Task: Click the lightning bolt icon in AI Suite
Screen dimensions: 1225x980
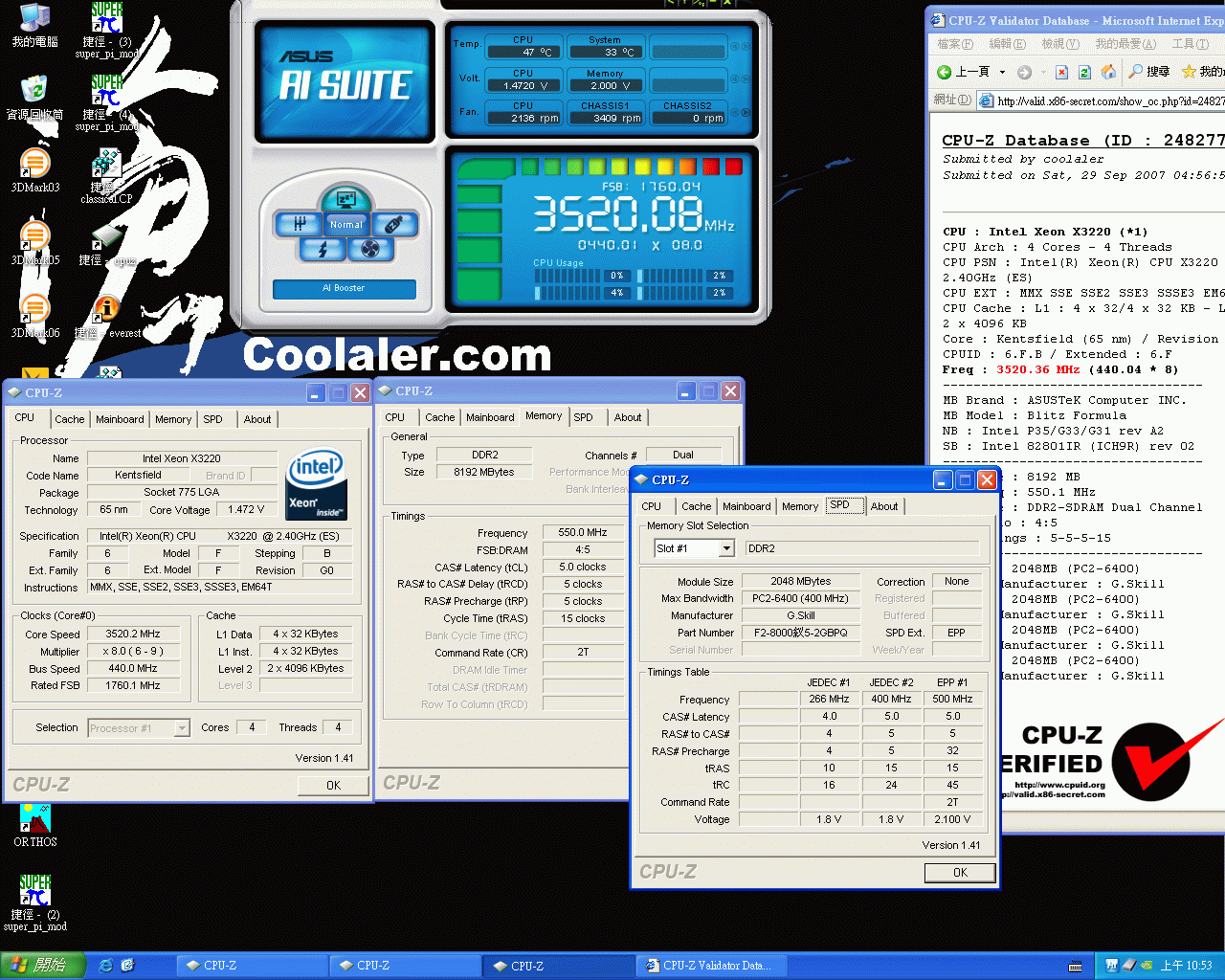Action: click(x=323, y=250)
